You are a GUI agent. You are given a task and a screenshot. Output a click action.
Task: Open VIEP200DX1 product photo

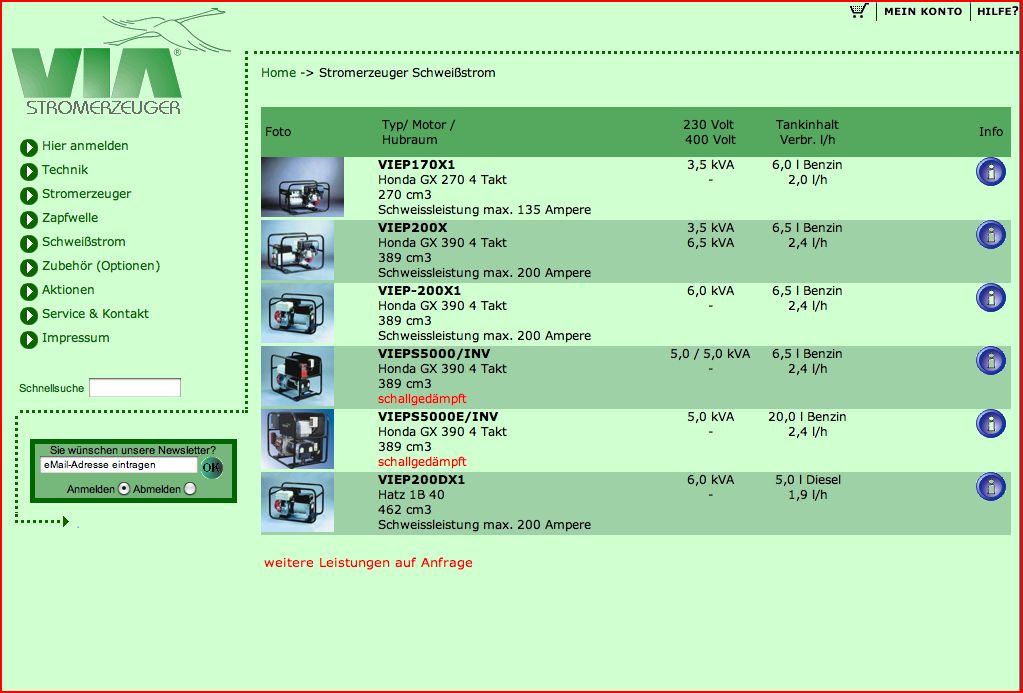tap(298, 502)
